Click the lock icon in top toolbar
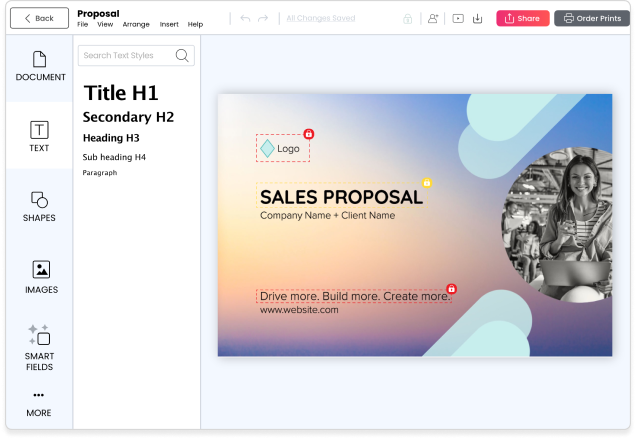The height and width of the screenshot is (440, 636). 407,18
